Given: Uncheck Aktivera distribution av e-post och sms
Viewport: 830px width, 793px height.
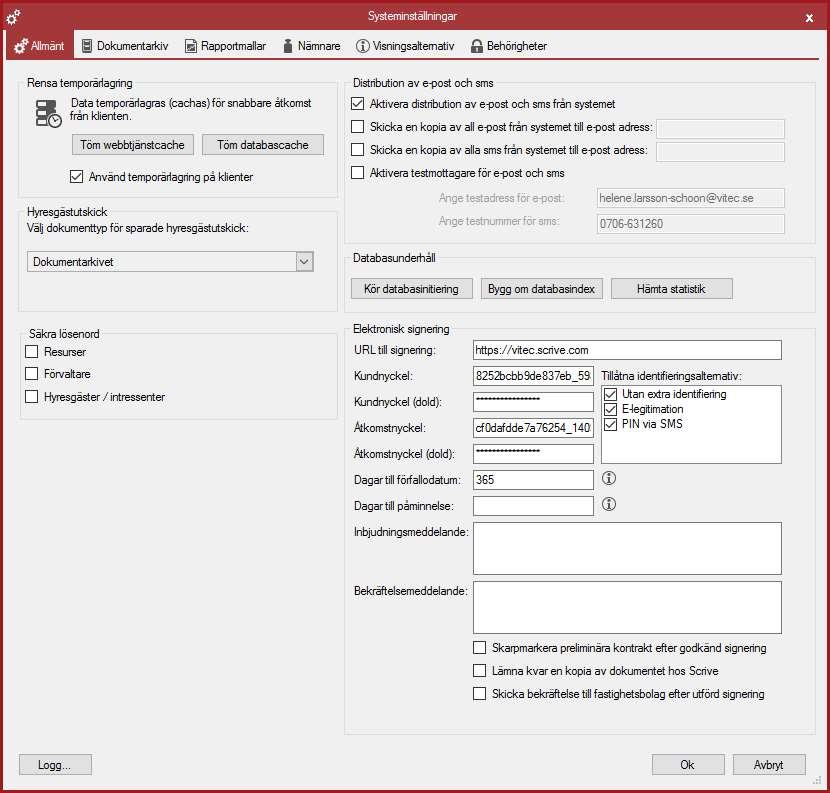Looking at the screenshot, I should (x=358, y=104).
